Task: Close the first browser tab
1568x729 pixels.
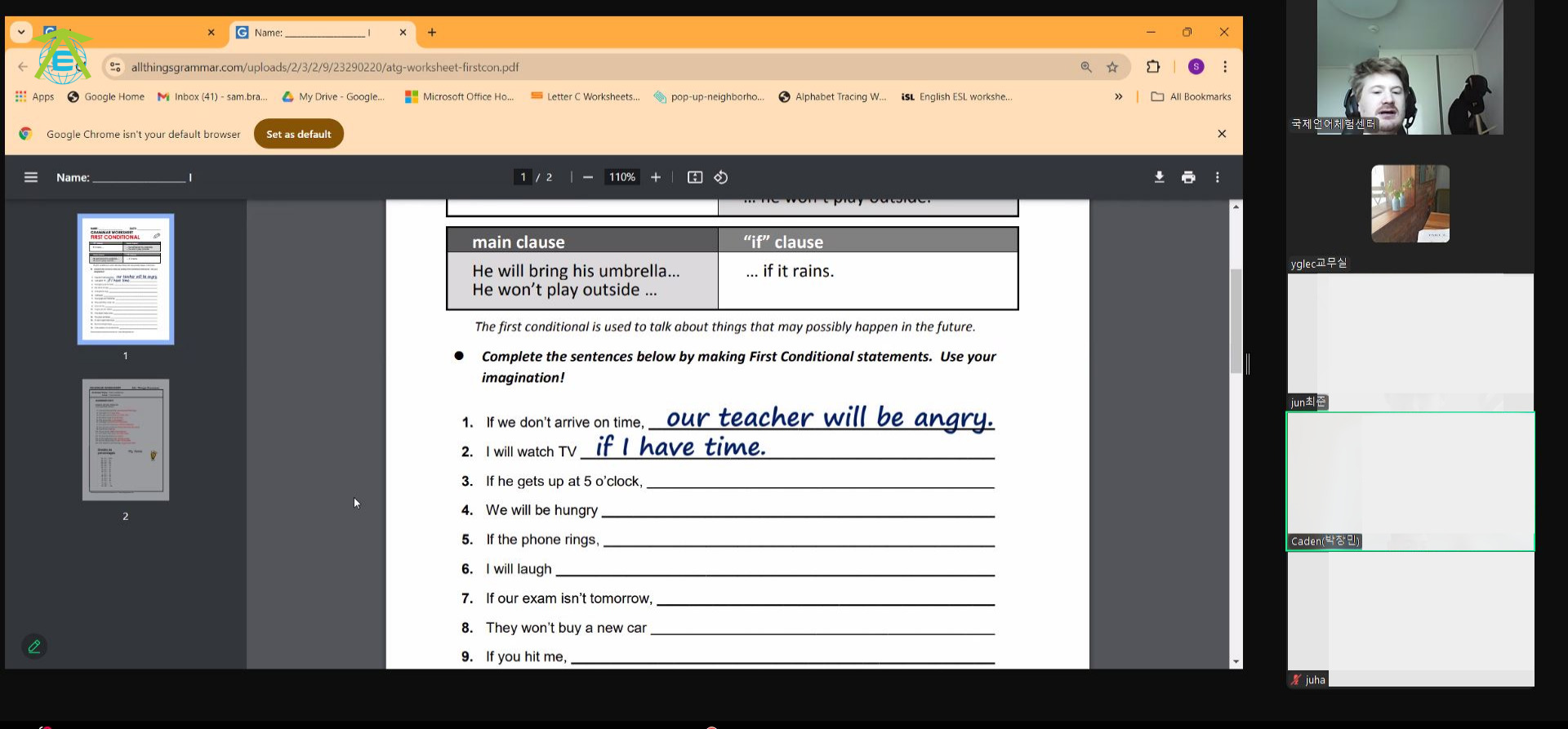Action: coord(211,33)
